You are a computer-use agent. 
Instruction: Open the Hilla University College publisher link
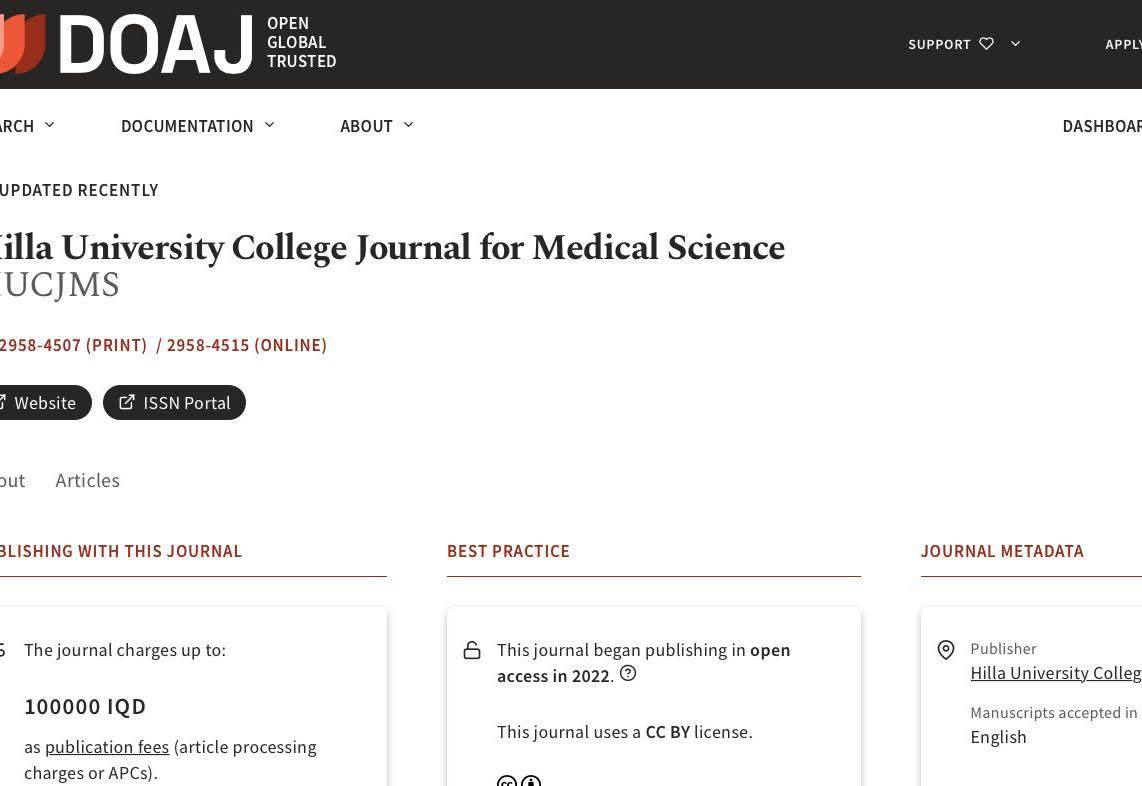tap(1055, 673)
